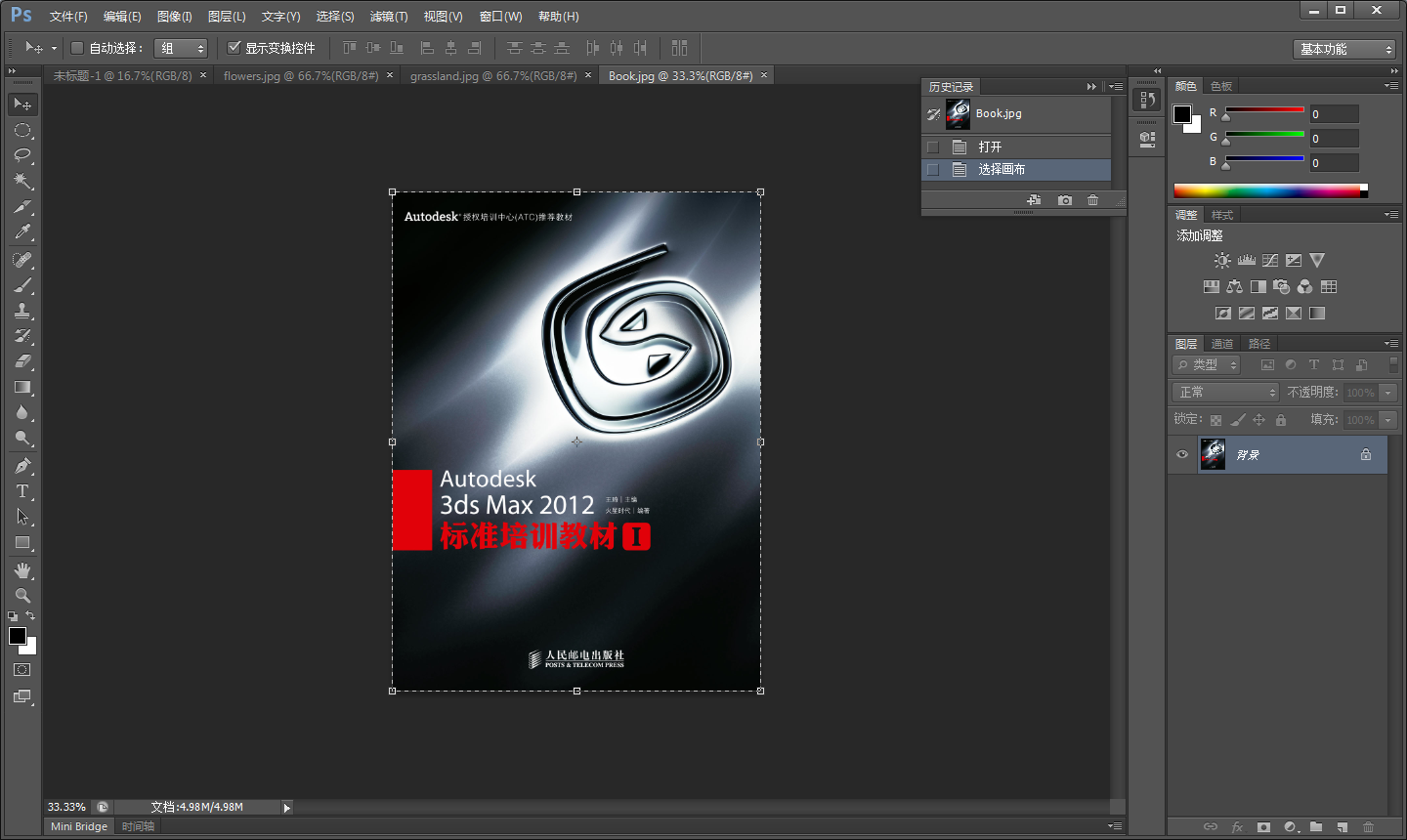The image size is (1407, 840).
Task: Open the 正常 blend mode dropdown
Action: click(x=1225, y=393)
